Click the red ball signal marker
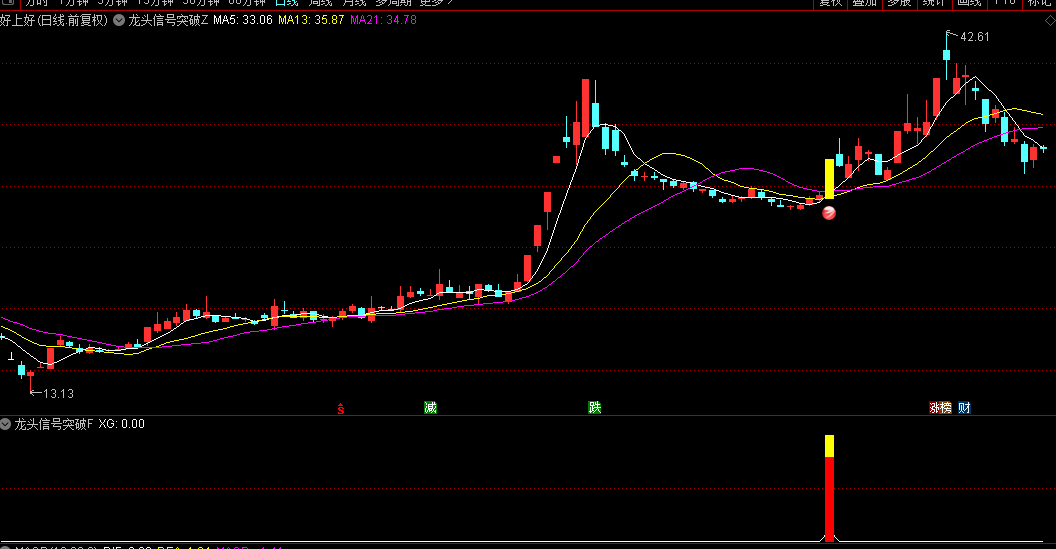The height and width of the screenshot is (549, 1056). 829,214
